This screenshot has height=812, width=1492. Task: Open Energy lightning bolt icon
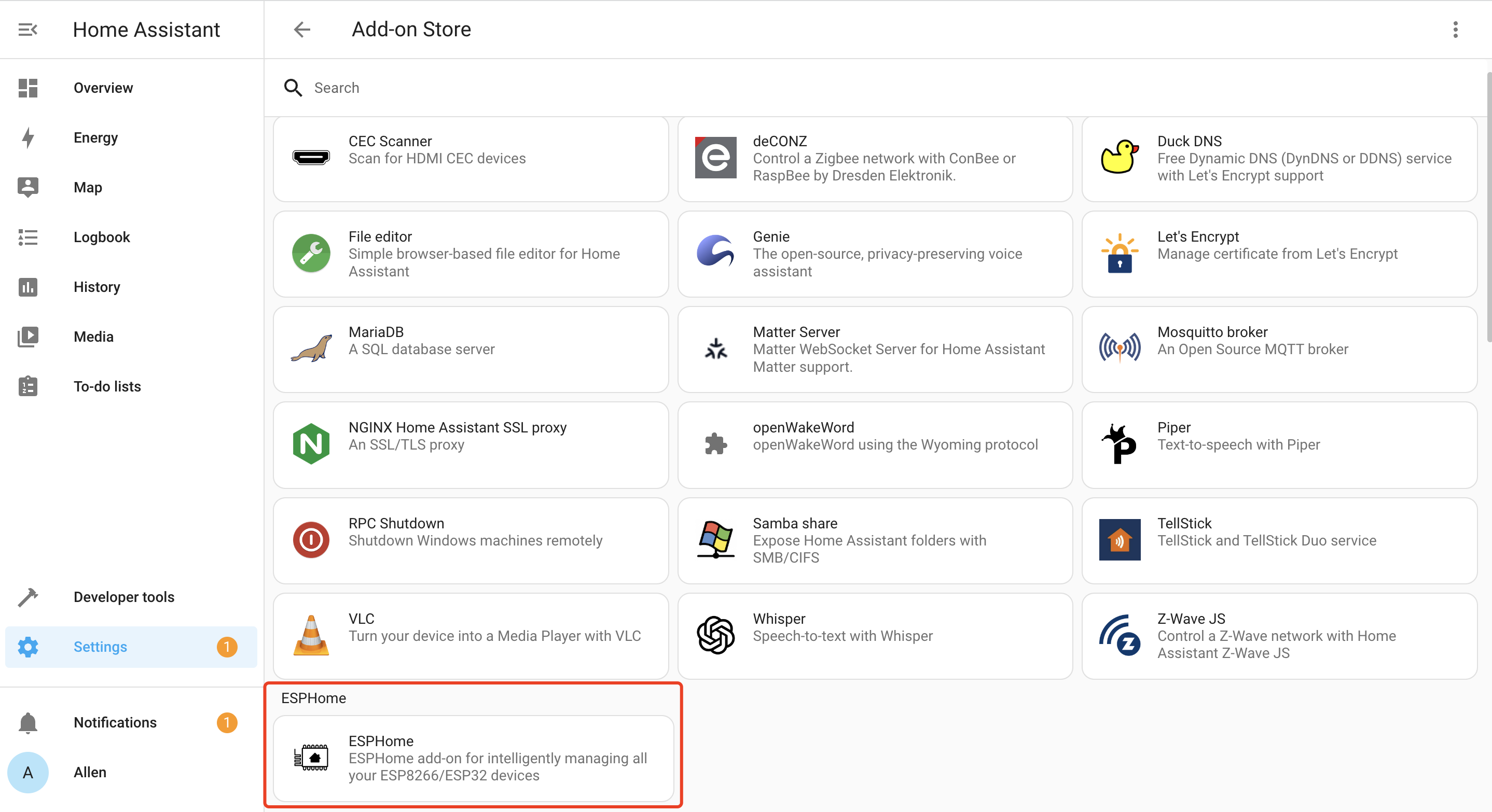click(28, 138)
